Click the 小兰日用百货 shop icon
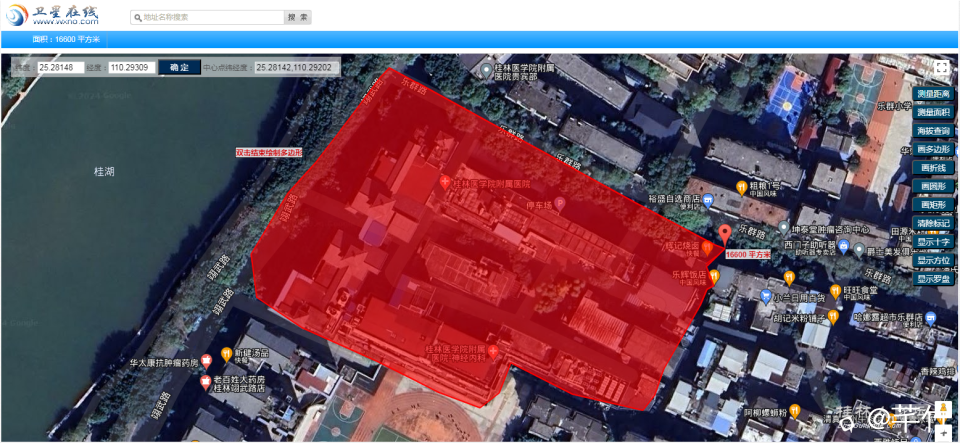The width and height of the screenshot is (960, 443). click(765, 297)
